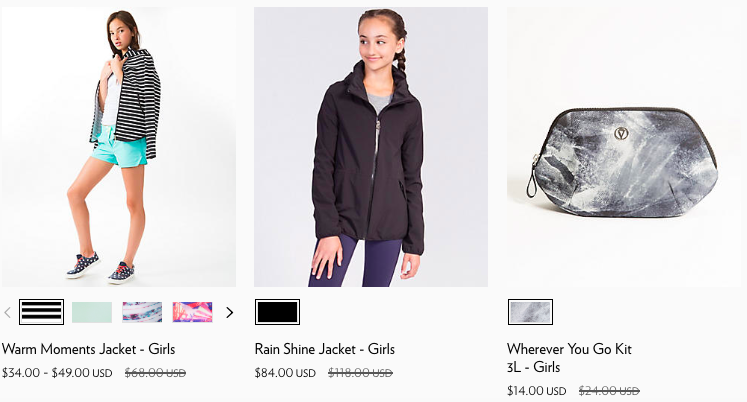Open Rain Shine Jacket - Girls product link
The image size is (747, 402).
324,349
